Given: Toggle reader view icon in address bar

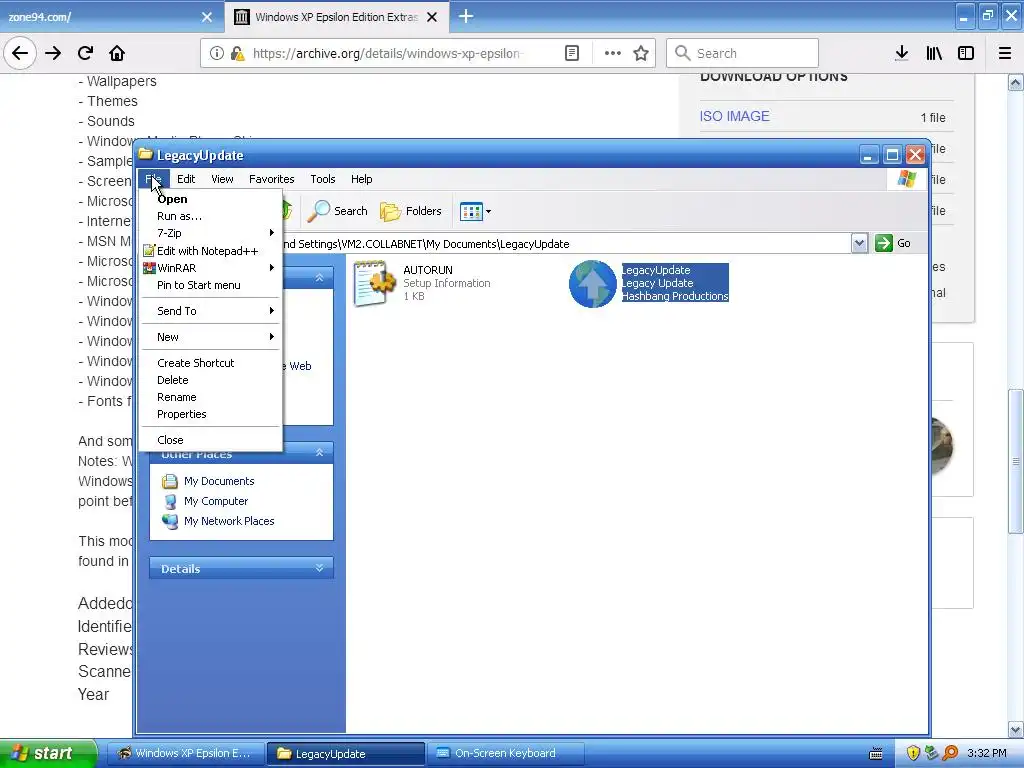Looking at the screenshot, I should [x=571, y=54].
